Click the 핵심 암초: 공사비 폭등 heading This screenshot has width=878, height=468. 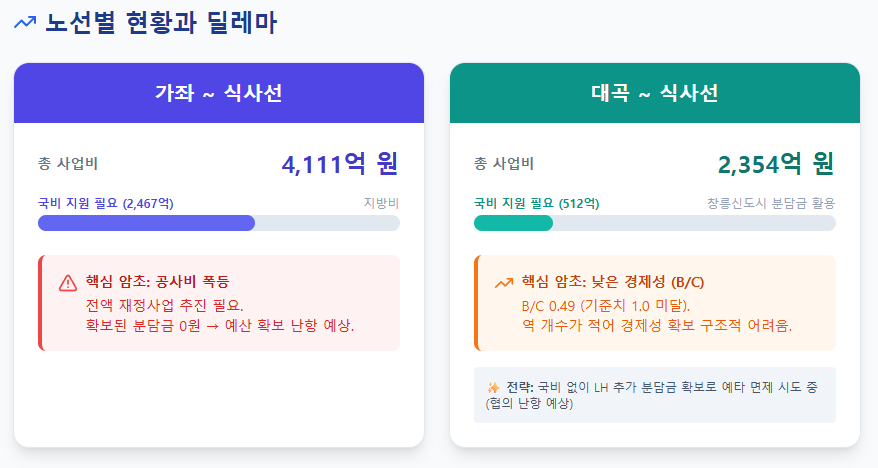[x=157, y=281]
